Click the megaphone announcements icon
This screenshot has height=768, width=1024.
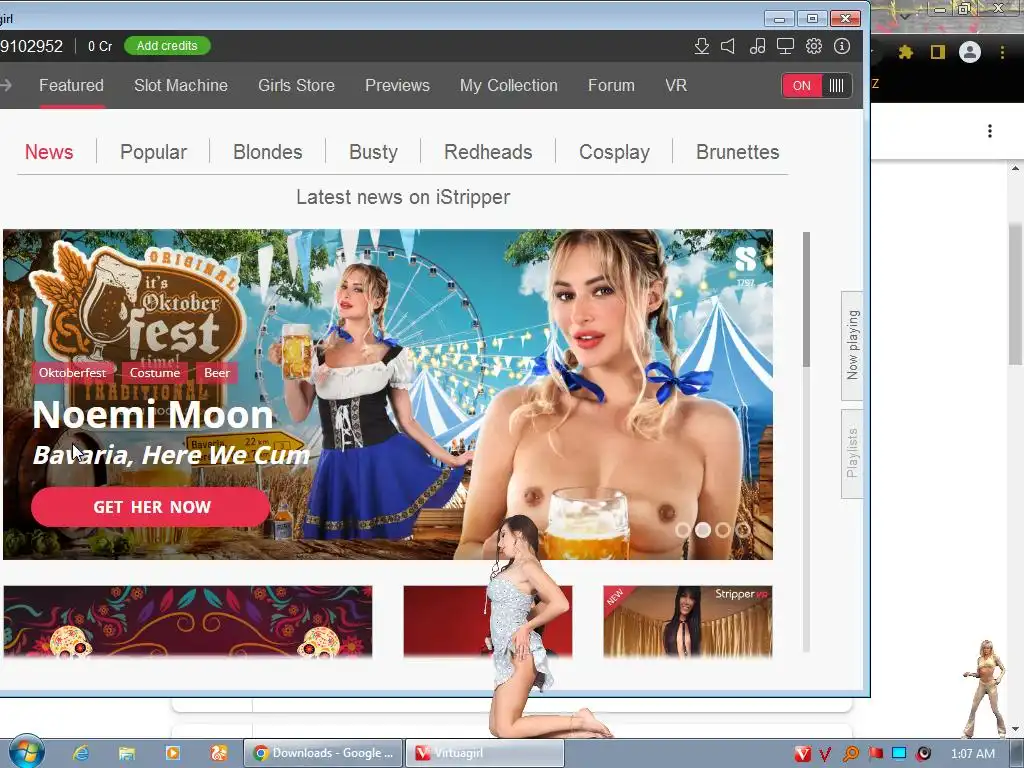pos(728,46)
